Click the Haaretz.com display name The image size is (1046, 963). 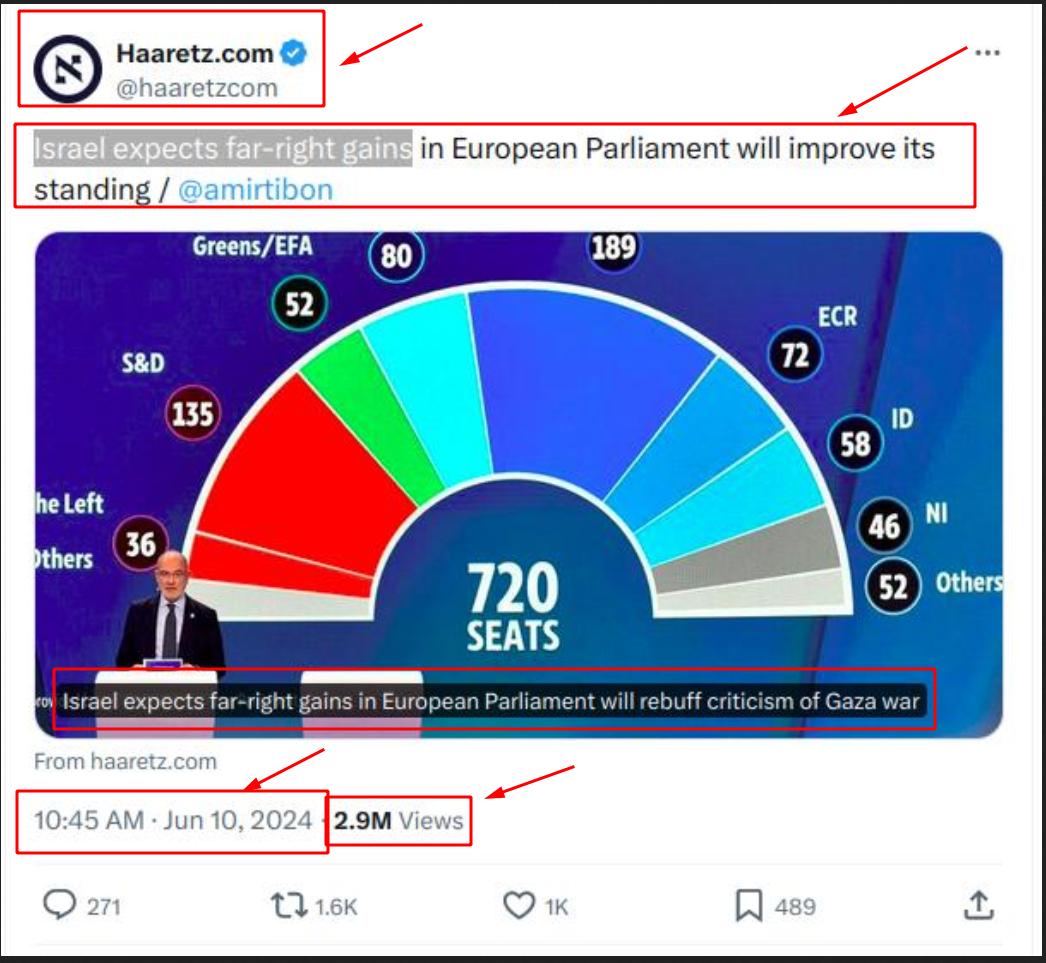[x=194, y=54]
